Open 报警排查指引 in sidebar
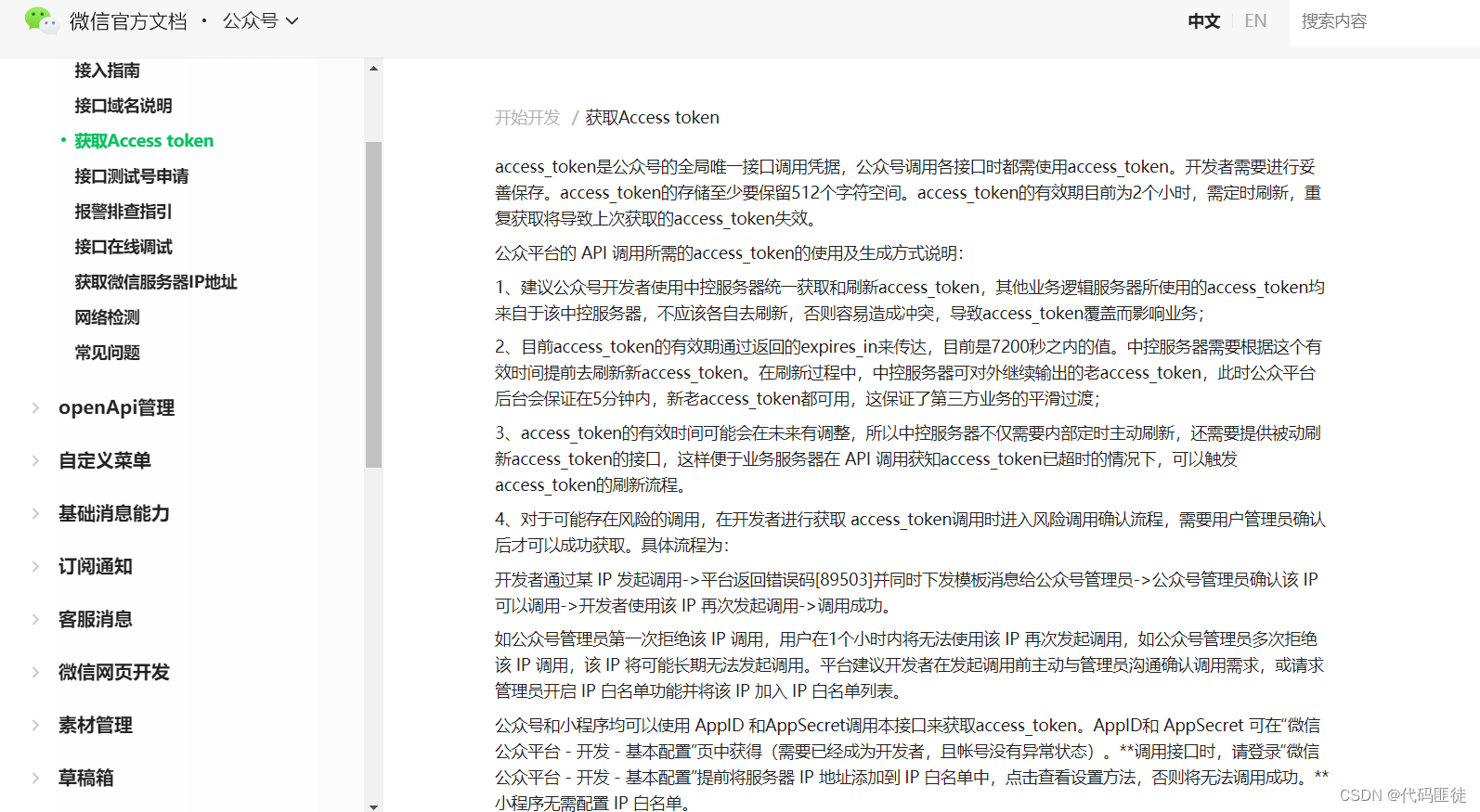The height and width of the screenshot is (812, 1480). click(x=123, y=212)
